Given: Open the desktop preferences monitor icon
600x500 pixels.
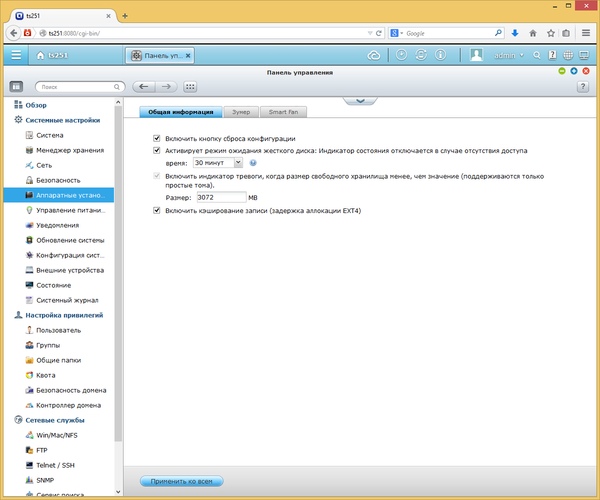Looking at the screenshot, I should pos(584,55).
